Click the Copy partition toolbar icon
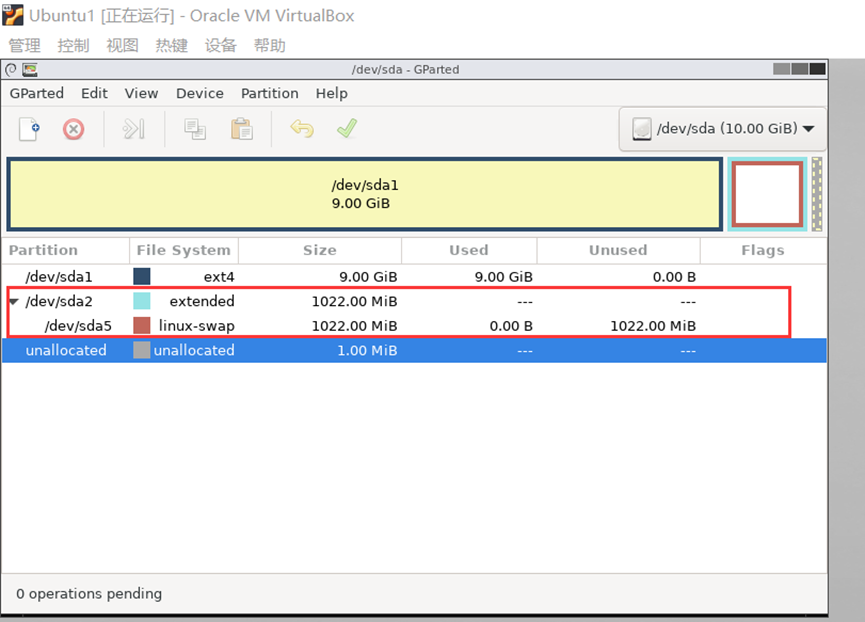Image resolution: width=865 pixels, height=622 pixels. pyautogui.click(x=195, y=130)
